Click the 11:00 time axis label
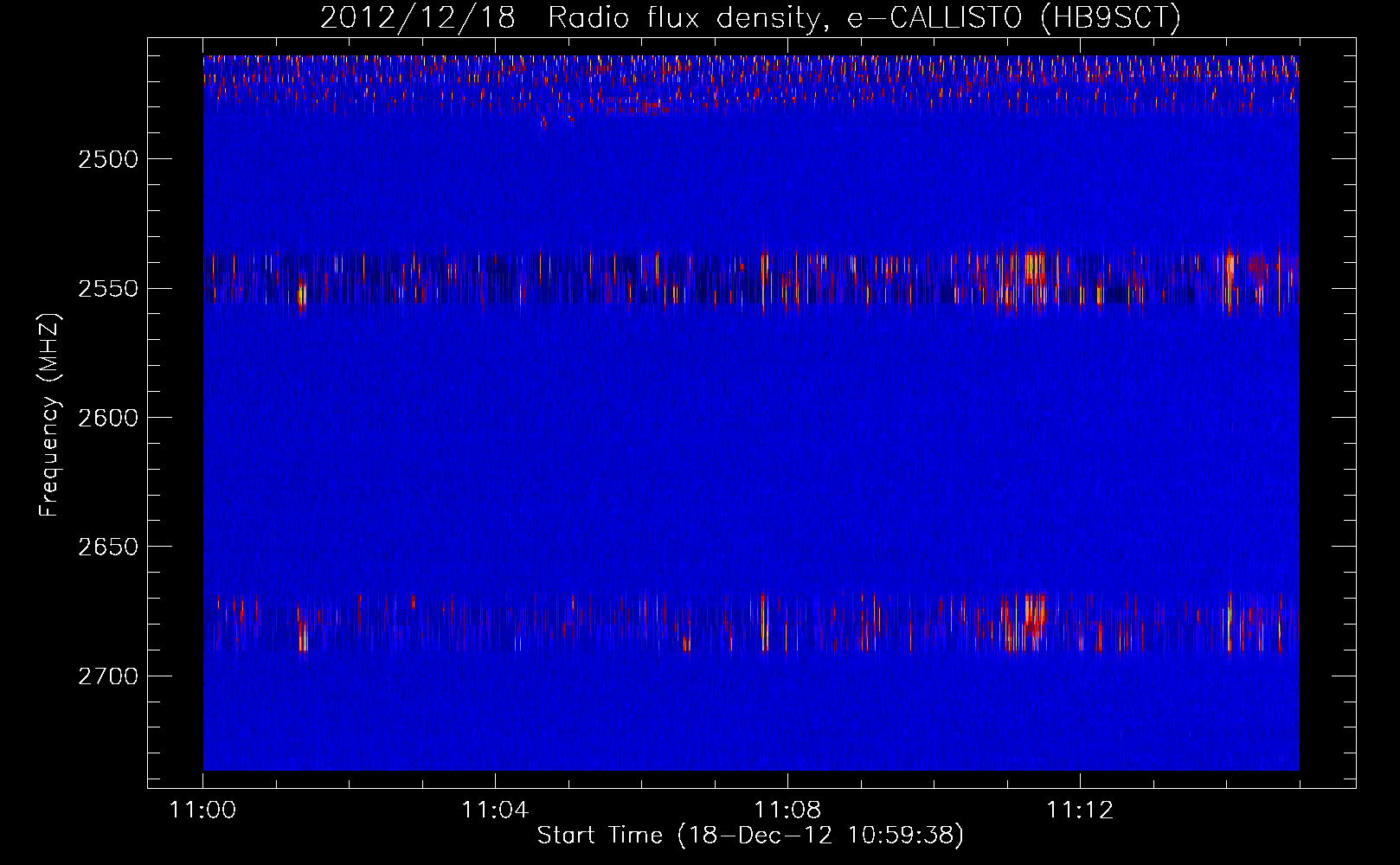 pos(202,811)
